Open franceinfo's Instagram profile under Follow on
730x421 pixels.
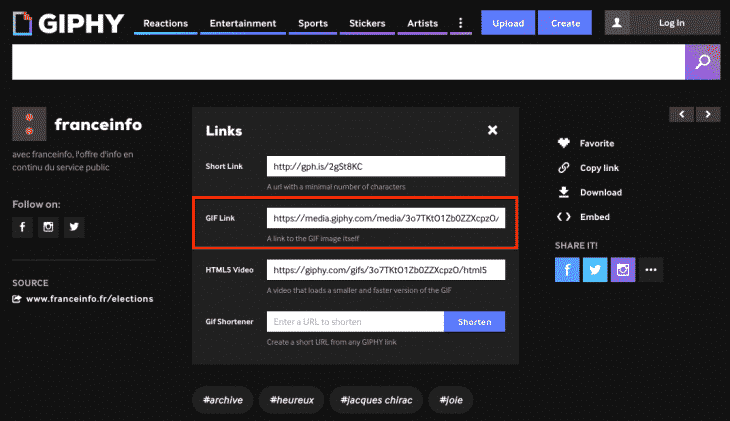(x=48, y=227)
